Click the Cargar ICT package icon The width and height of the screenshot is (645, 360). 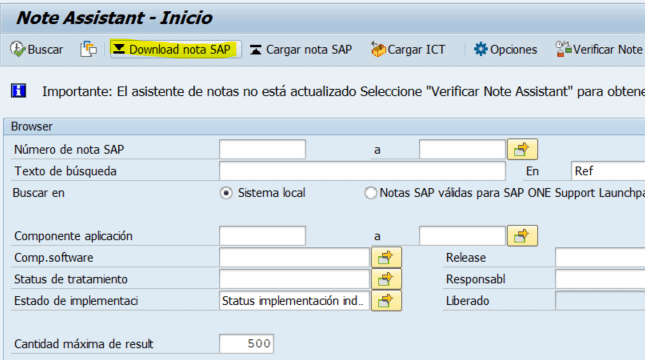[378, 49]
